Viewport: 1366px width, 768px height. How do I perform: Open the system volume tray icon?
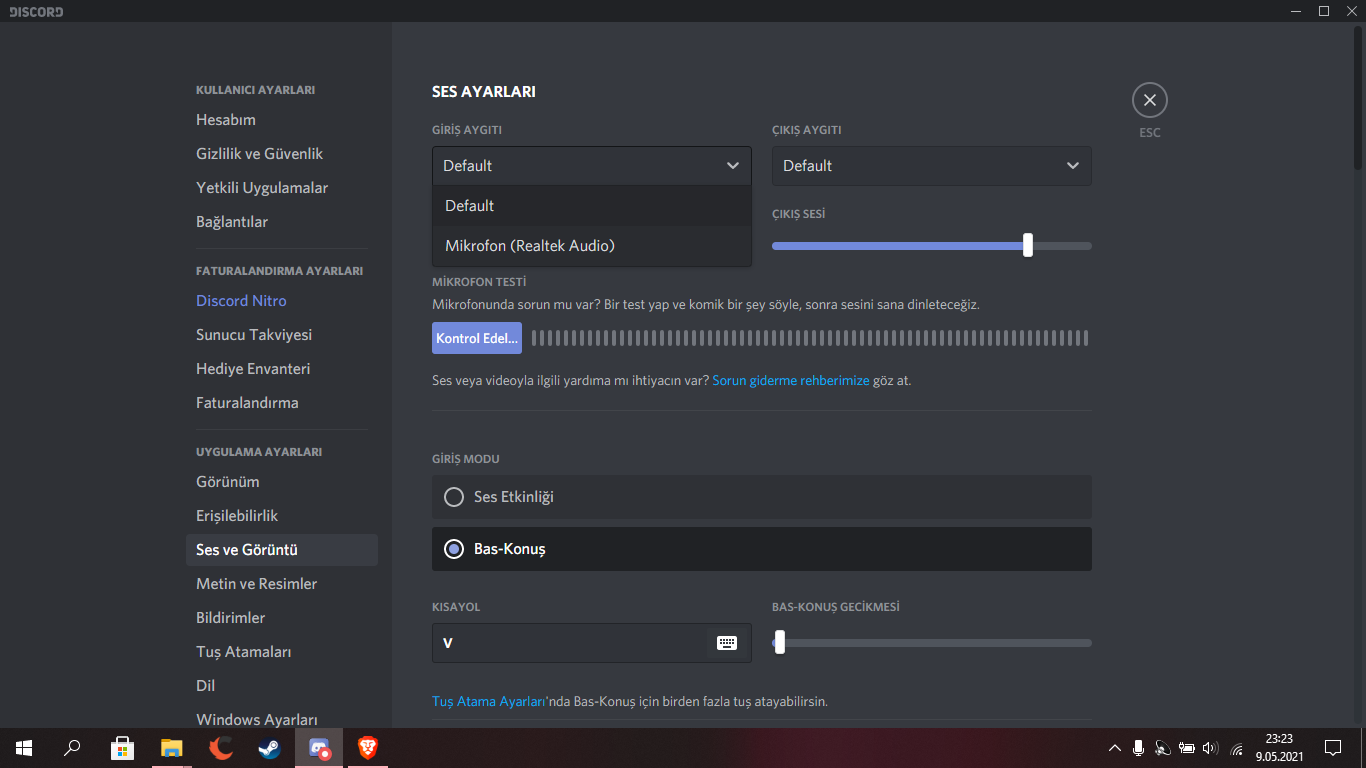[1211, 748]
